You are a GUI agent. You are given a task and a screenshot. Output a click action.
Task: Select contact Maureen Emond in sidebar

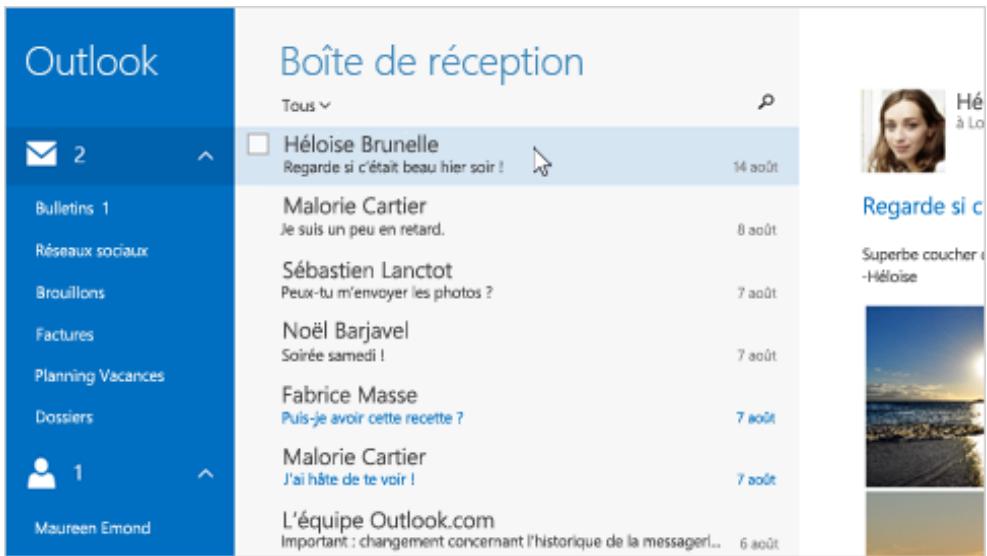pyautogui.click(x=93, y=528)
